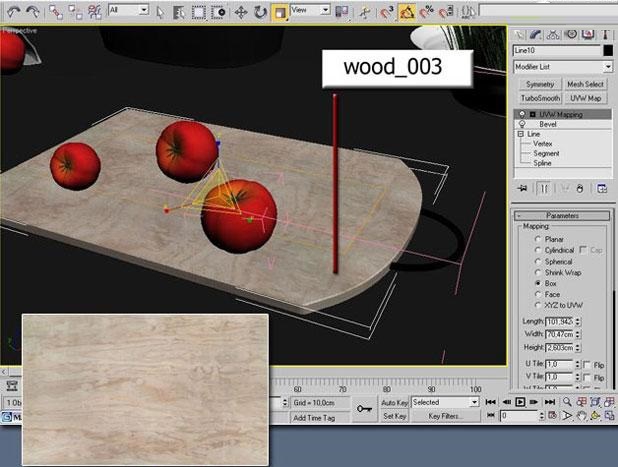
Task: Click the Pin Stack icon
Action: pos(522,188)
